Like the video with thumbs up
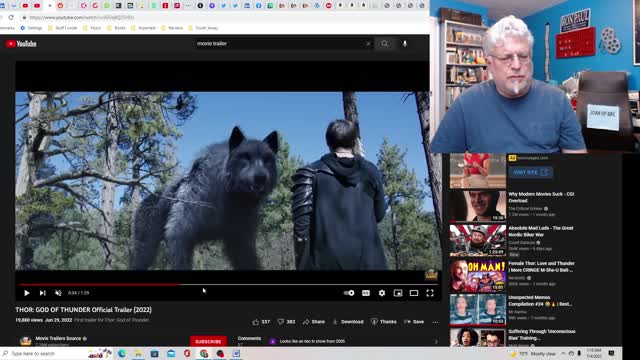 pyautogui.click(x=261, y=322)
